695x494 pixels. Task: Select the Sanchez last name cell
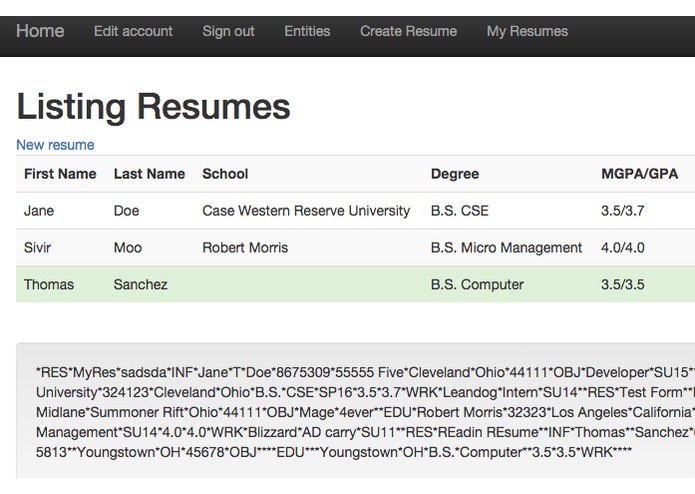click(x=141, y=284)
